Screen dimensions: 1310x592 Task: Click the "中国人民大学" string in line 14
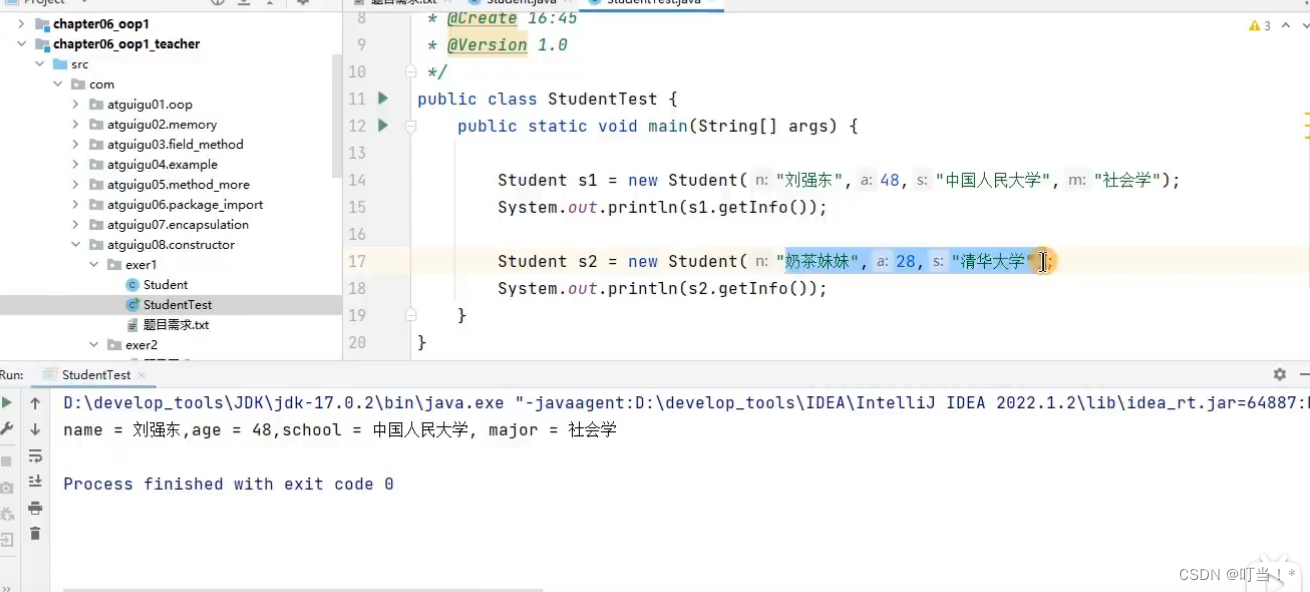pyautogui.click(x=992, y=180)
